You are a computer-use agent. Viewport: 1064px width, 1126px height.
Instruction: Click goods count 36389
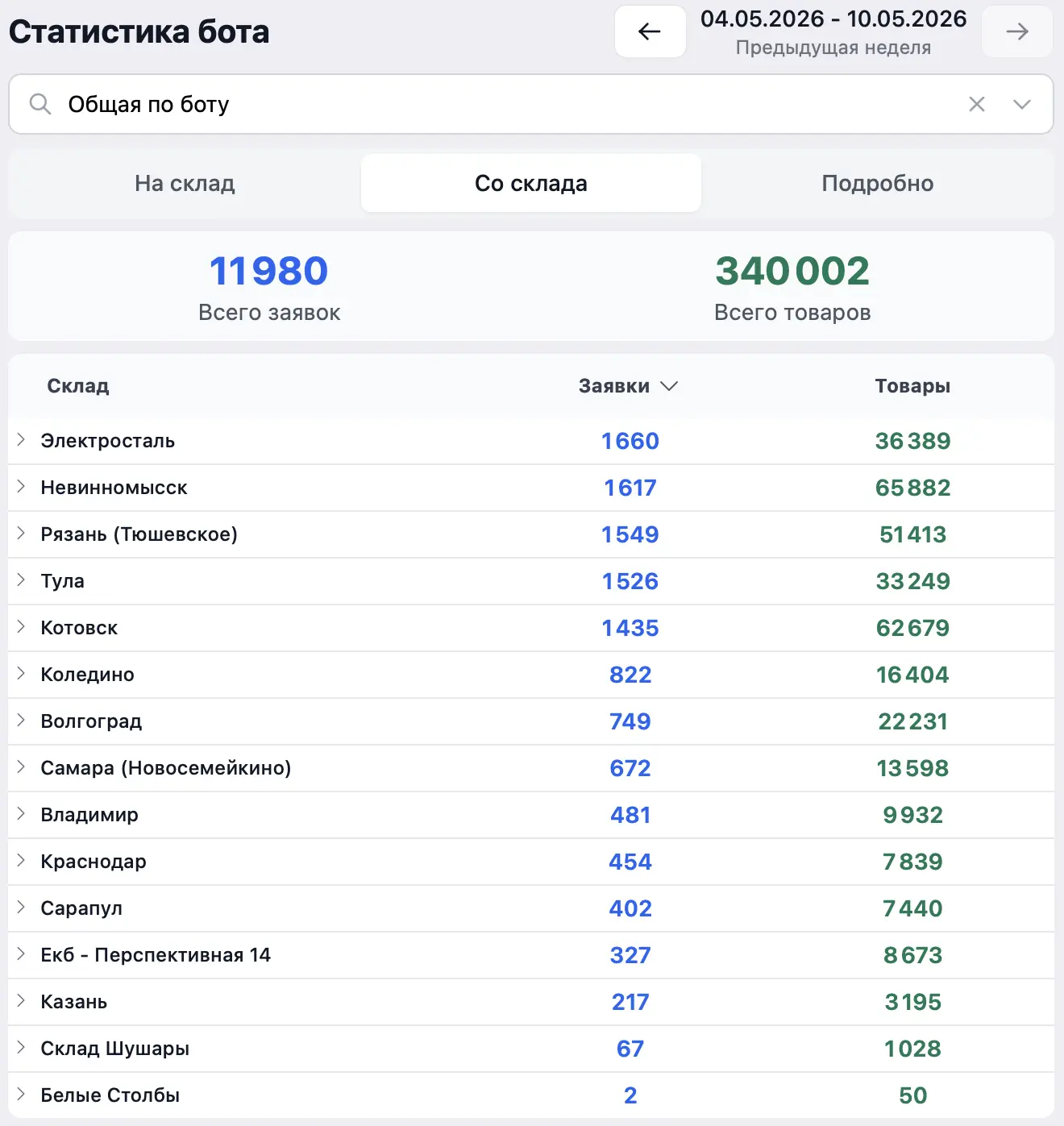pos(912,441)
